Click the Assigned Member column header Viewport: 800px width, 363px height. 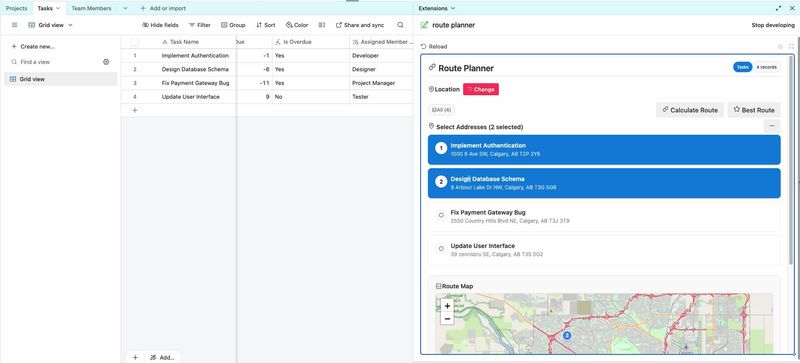pyautogui.click(x=381, y=42)
